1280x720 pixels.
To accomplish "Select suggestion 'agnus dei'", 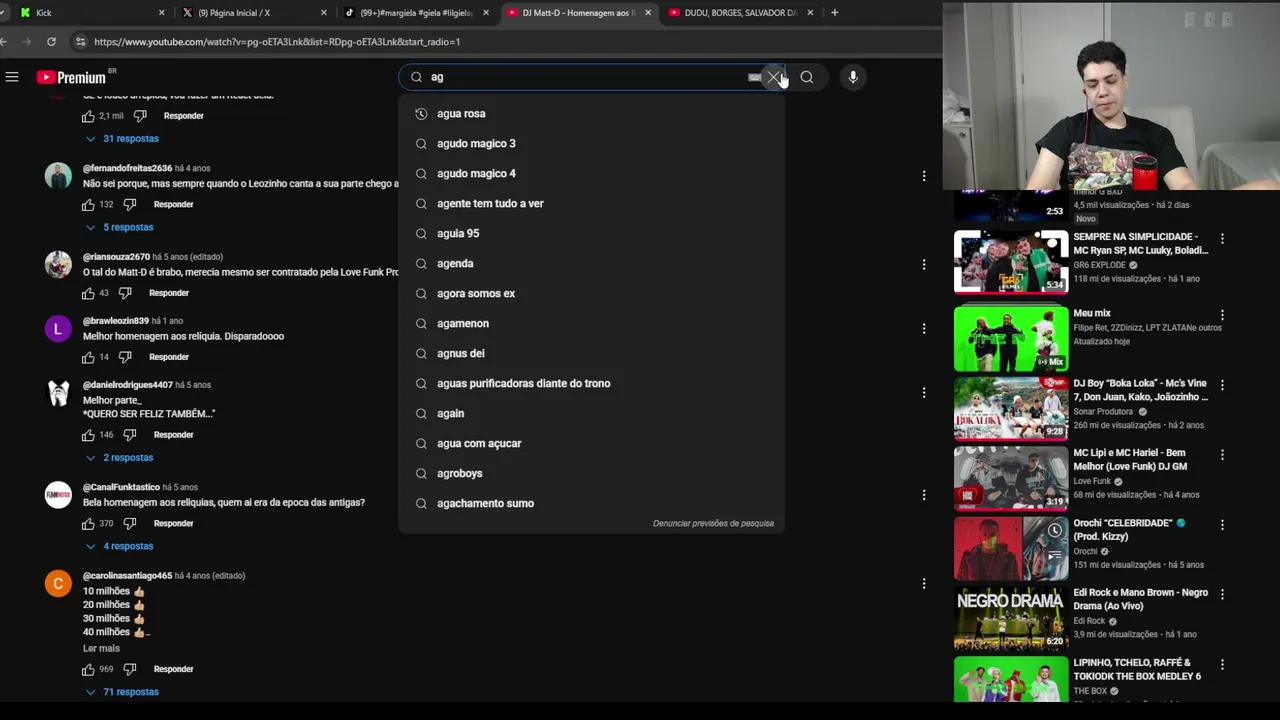I will (x=592, y=354).
